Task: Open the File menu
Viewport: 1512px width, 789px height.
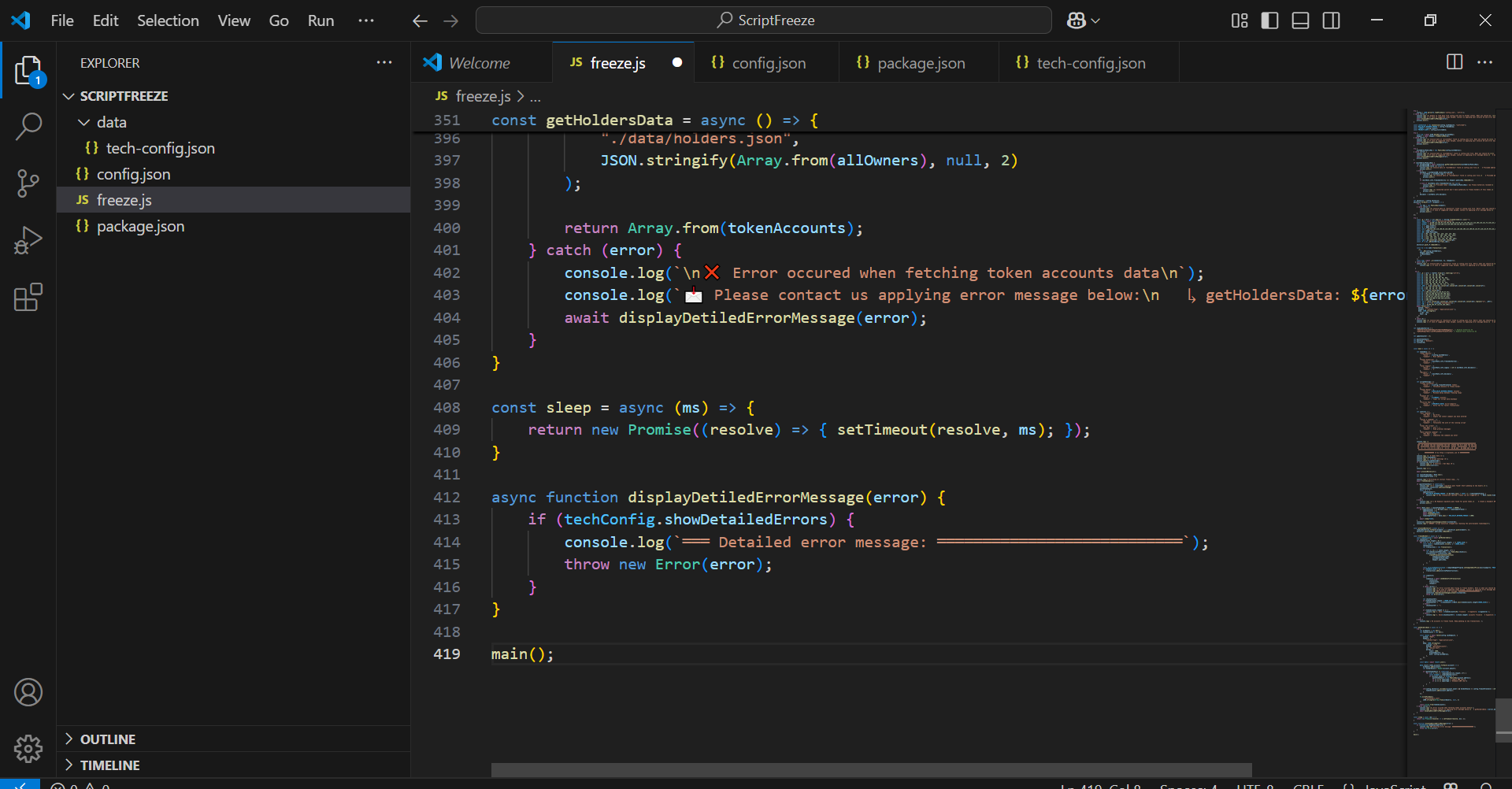Action: pos(62,20)
